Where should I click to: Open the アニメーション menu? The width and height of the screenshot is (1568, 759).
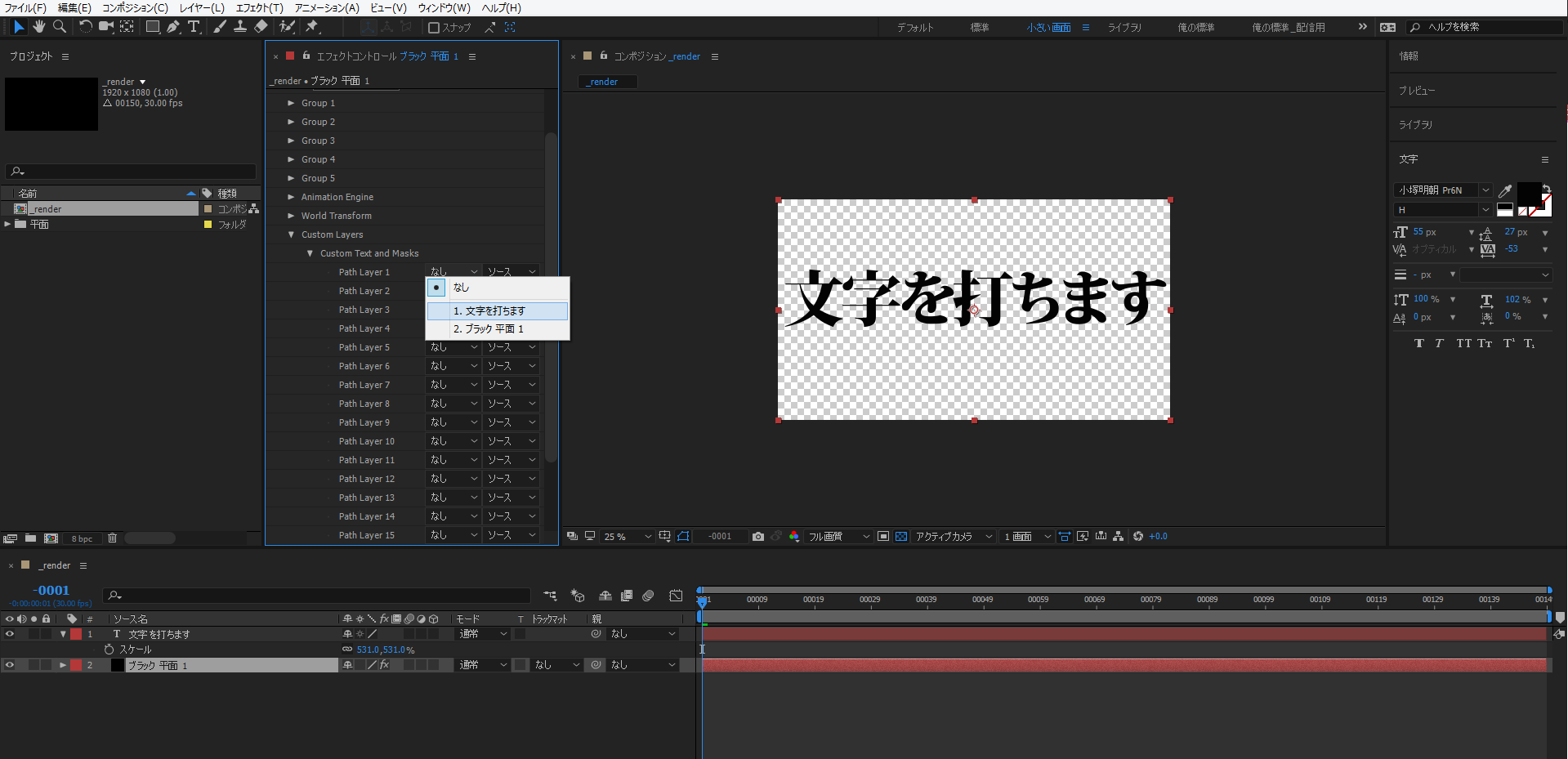point(326,8)
